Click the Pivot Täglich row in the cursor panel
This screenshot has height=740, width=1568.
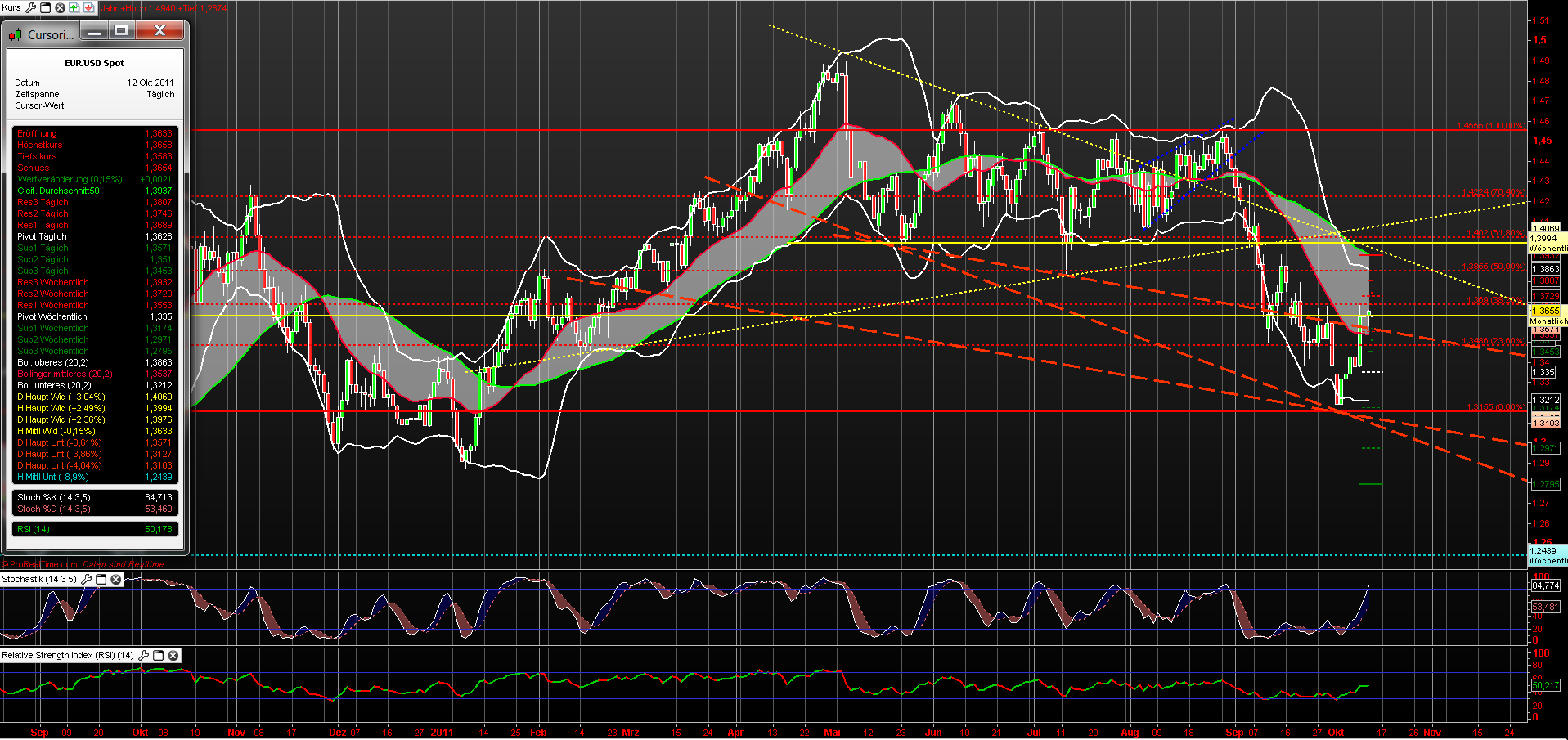click(94, 236)
